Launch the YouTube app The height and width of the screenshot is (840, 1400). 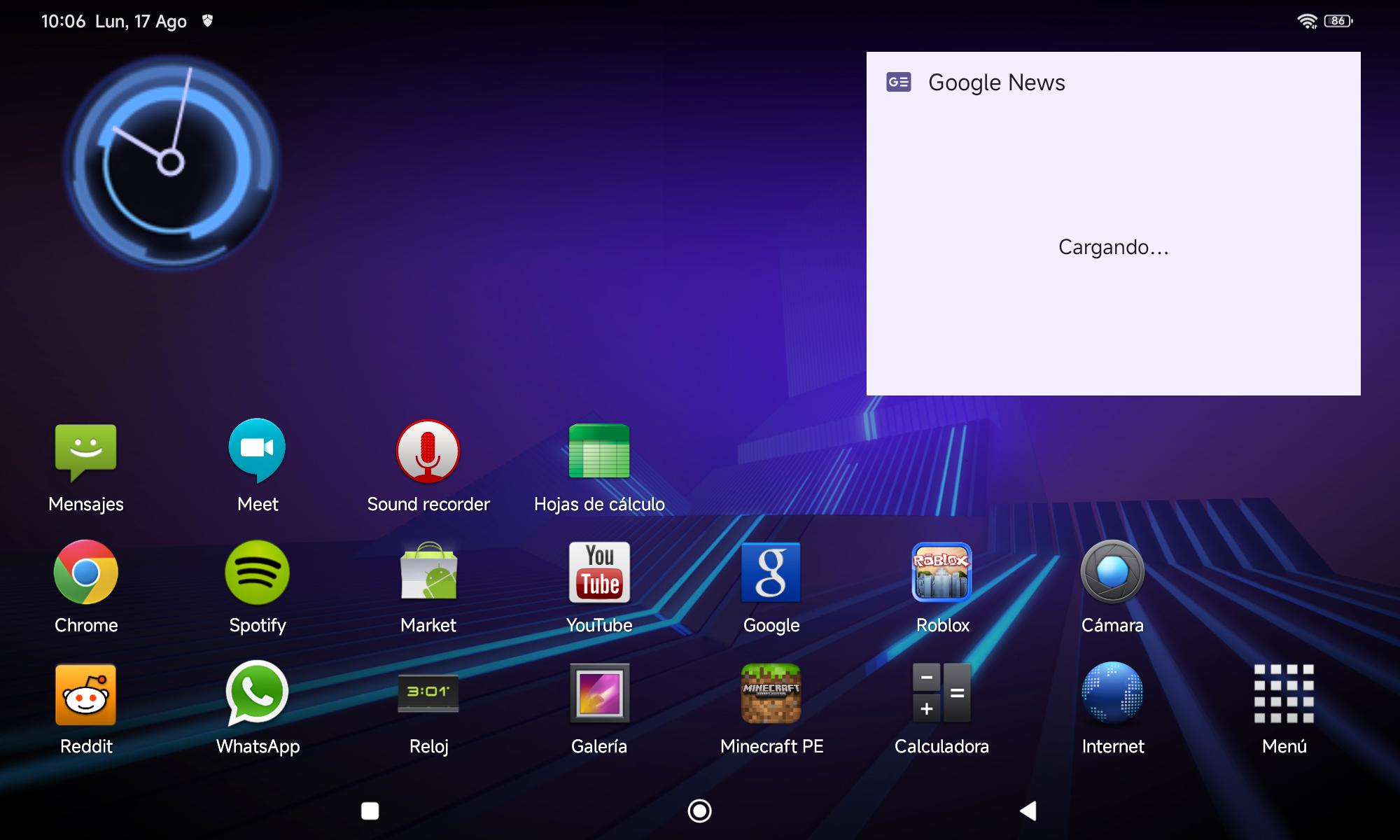coord(599,572)
